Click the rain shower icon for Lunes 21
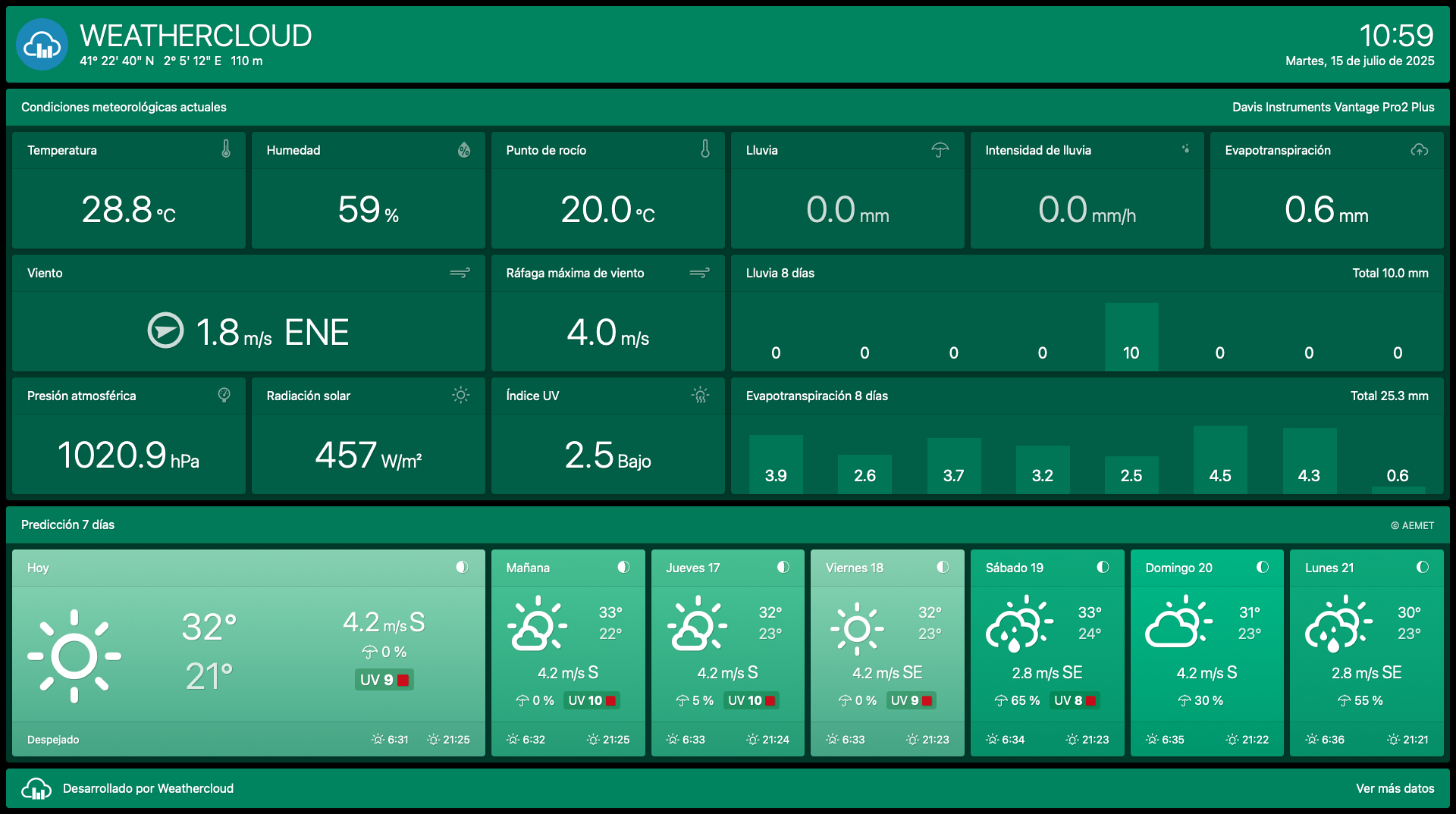Image resolution: width=1456 pixels, height=814 pixels. pos(1338,624)
